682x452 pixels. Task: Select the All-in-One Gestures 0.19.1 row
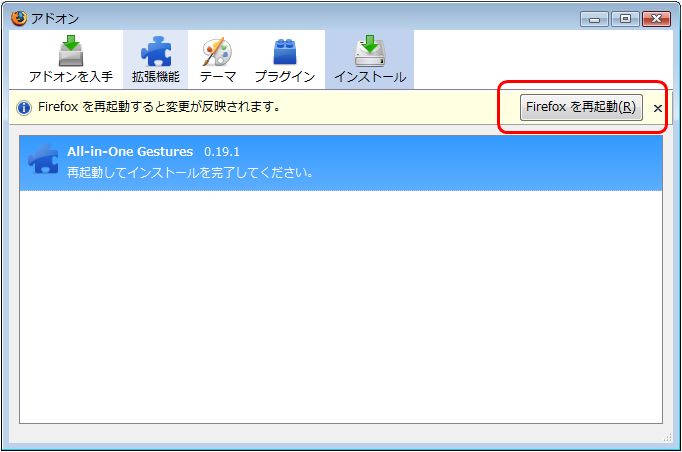341,163
